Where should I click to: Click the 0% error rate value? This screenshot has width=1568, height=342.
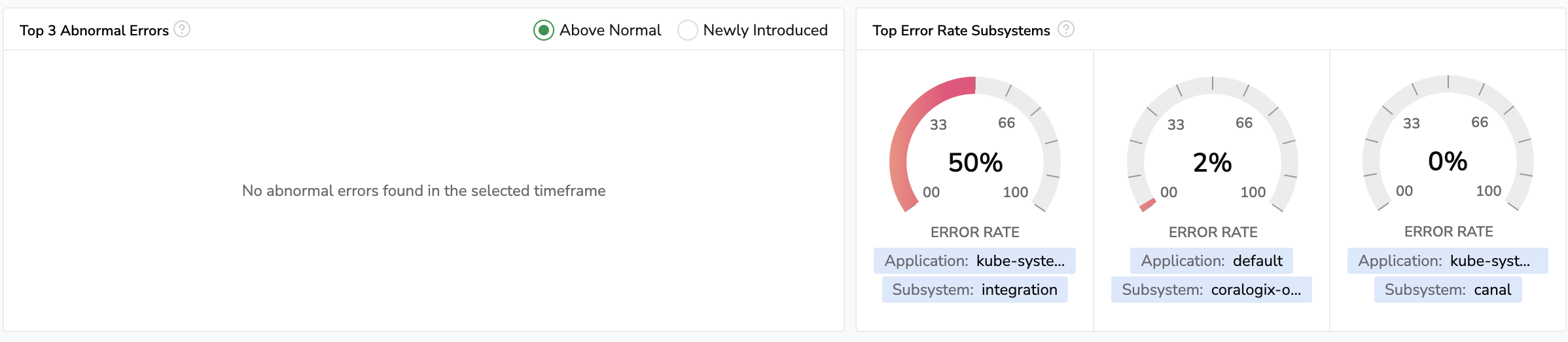[x=1448, y=161]
